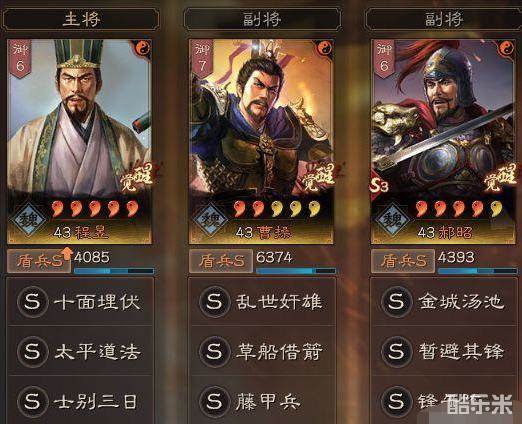
Task: Click the troop bar showing 6374
Action: (296, 271)
